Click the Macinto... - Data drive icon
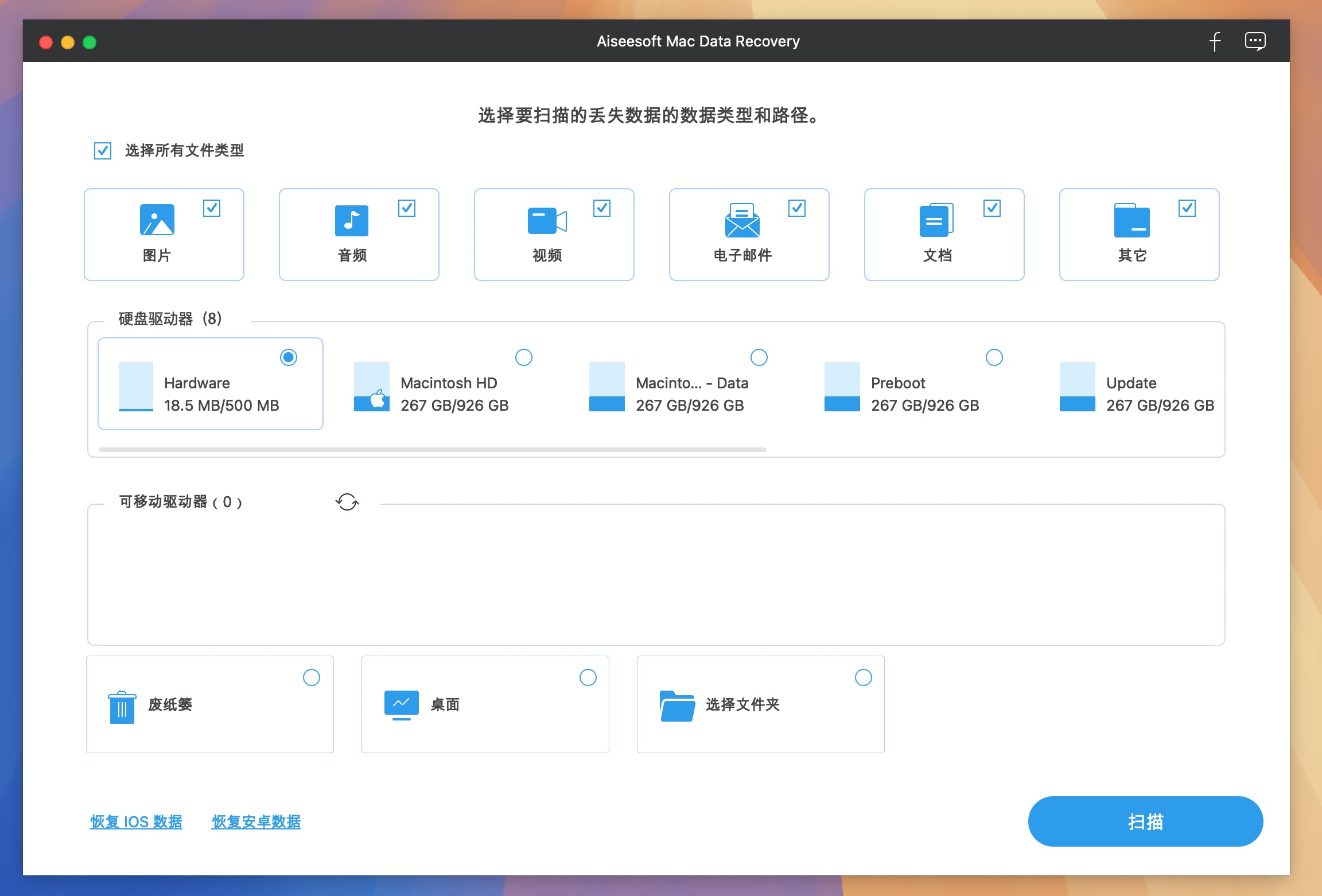This screenshot has width=1322, height=896. [x=607, y=387]
